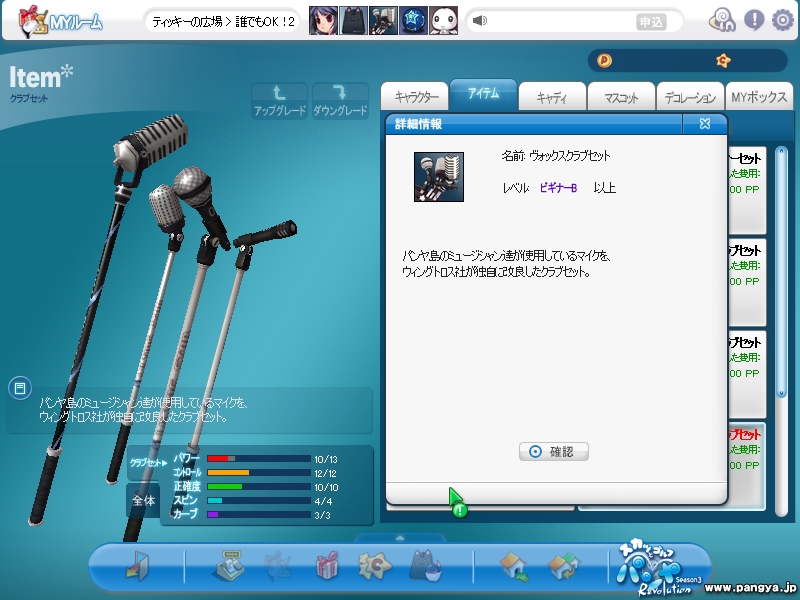Open the exclamation notice icon
Screen dimensions: 800x600
[x=754, y=20]
